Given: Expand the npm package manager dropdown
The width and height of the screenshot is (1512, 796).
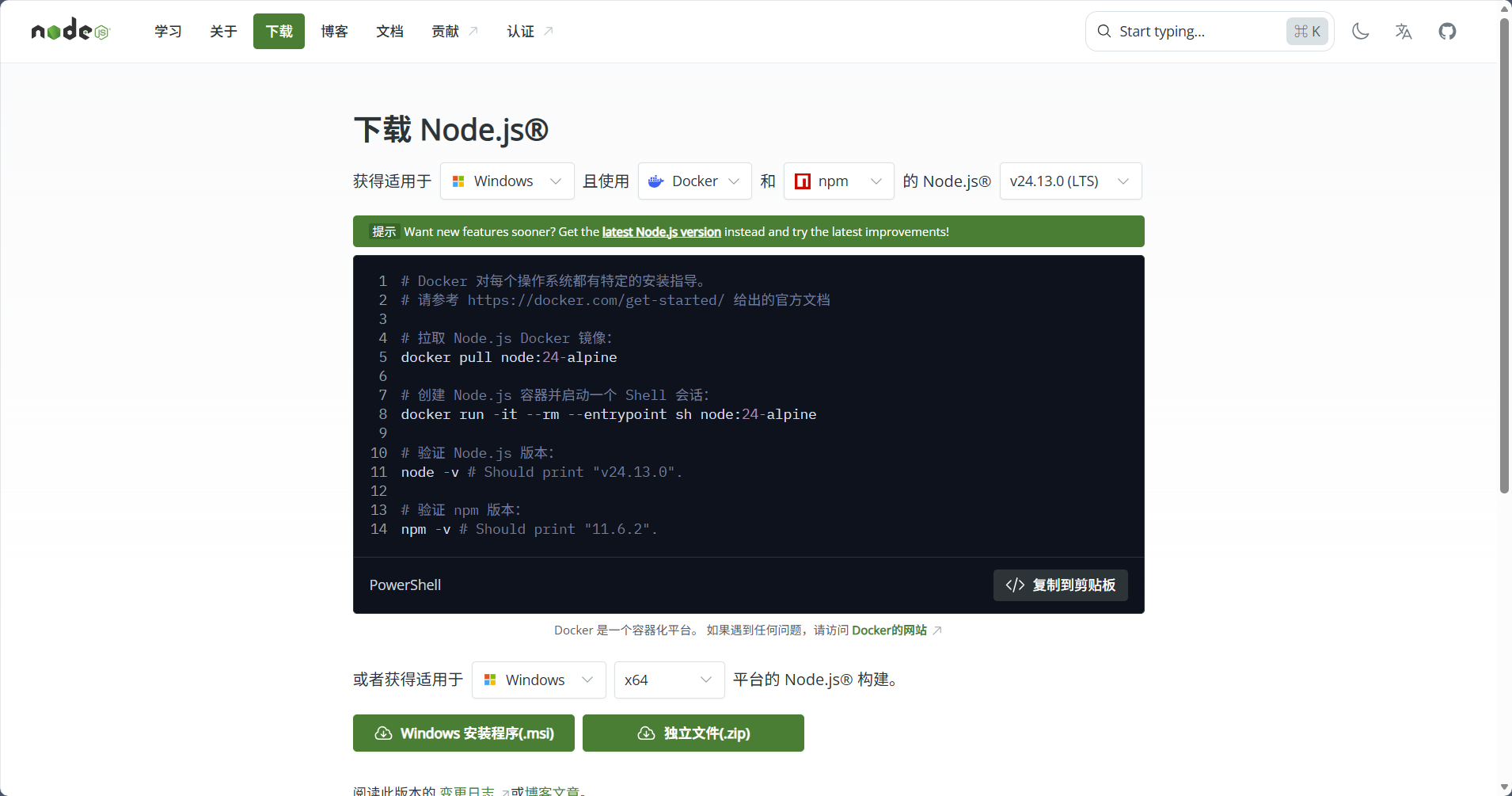Looking at the screenshot, I should point(838,181).
